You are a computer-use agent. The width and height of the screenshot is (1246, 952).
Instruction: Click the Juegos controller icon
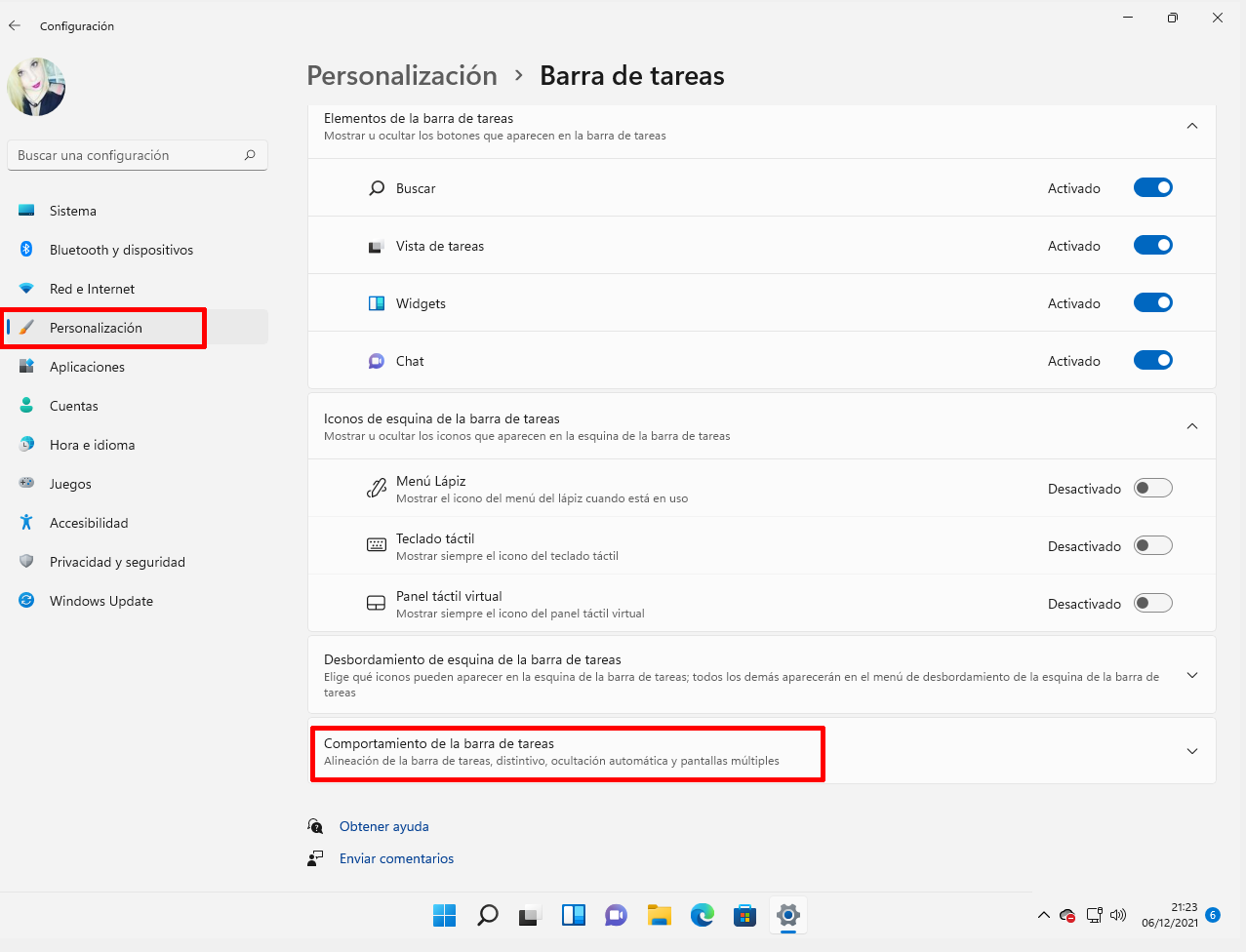(26, 484)
